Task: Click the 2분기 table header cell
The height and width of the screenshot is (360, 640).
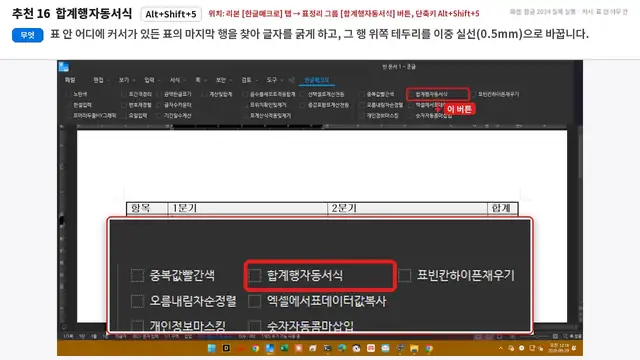Action: click(x=407, y=209)
